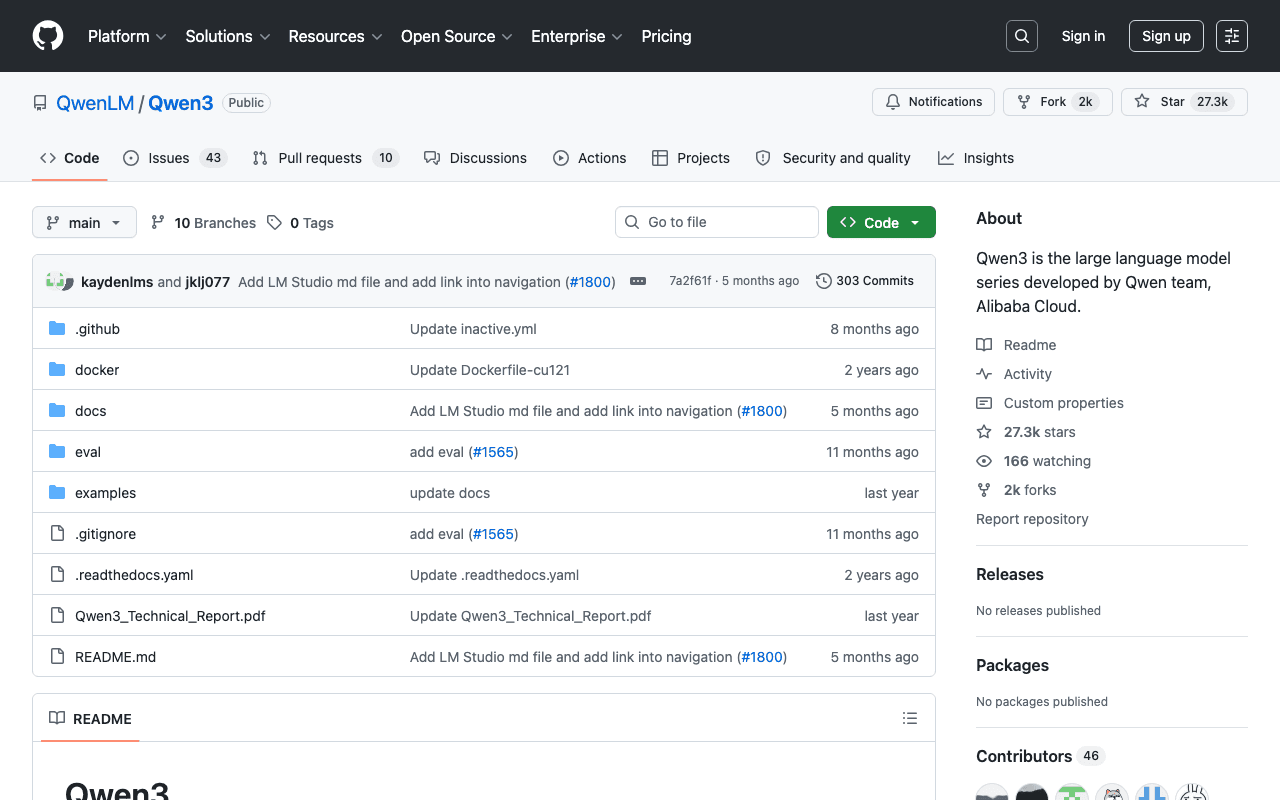Screen dimensions: 1280x800
Task: Click the tag icon beside 0 Tags
Action: tap(274, 223)
